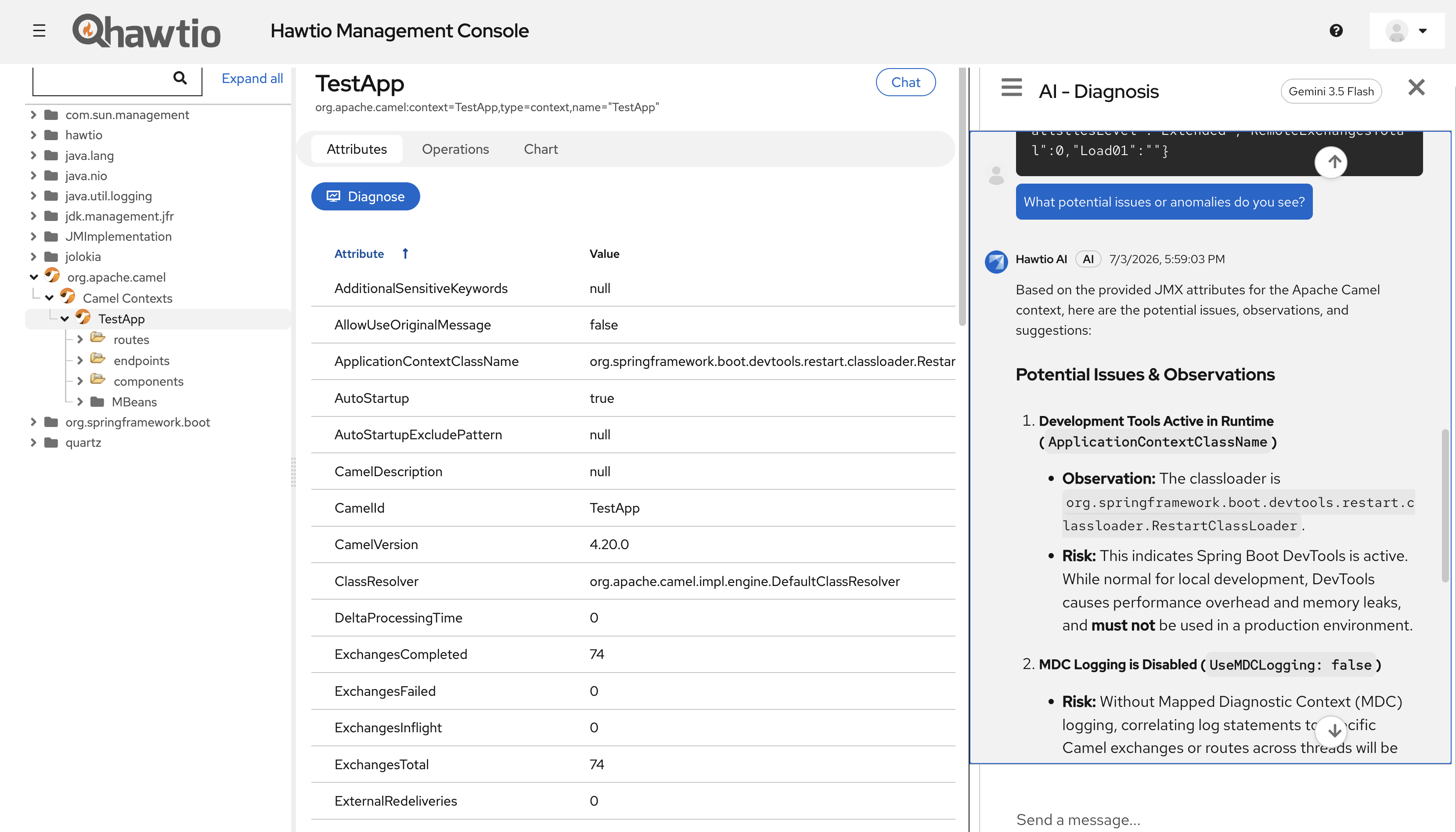
Task: Expand the components folder
Action: (80, 381)
